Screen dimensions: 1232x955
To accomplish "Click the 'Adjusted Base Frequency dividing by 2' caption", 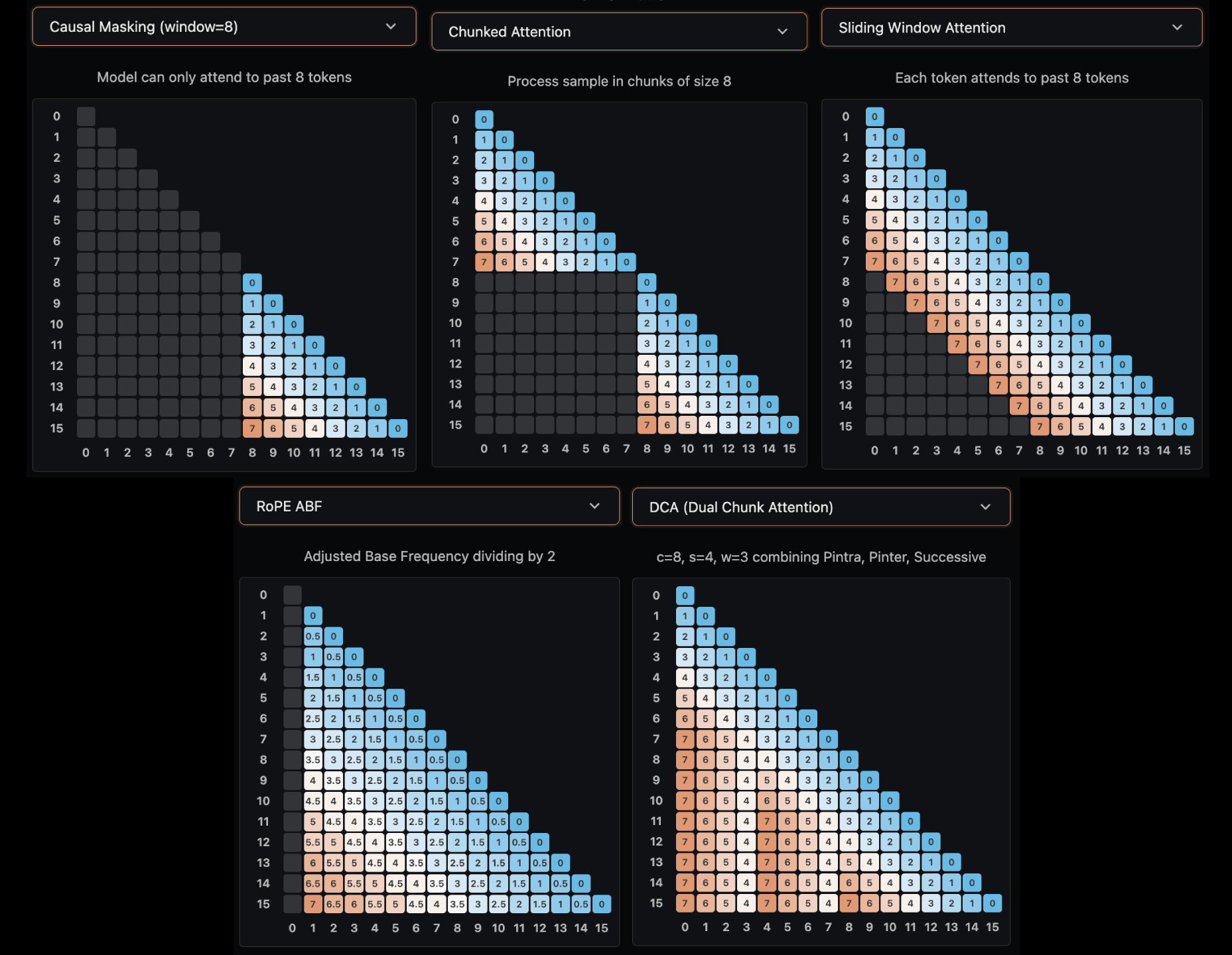I will tap(429, 556).
